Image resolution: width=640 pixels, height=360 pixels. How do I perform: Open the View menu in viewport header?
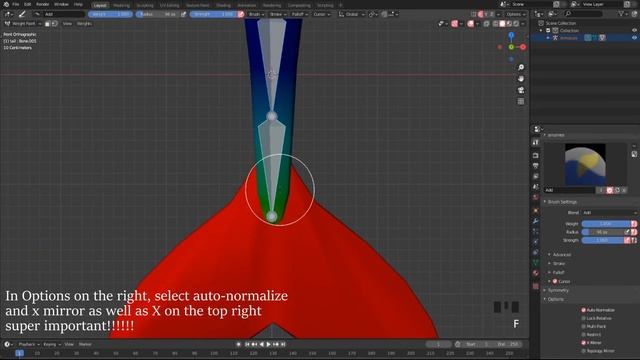(x=67, y=24)
